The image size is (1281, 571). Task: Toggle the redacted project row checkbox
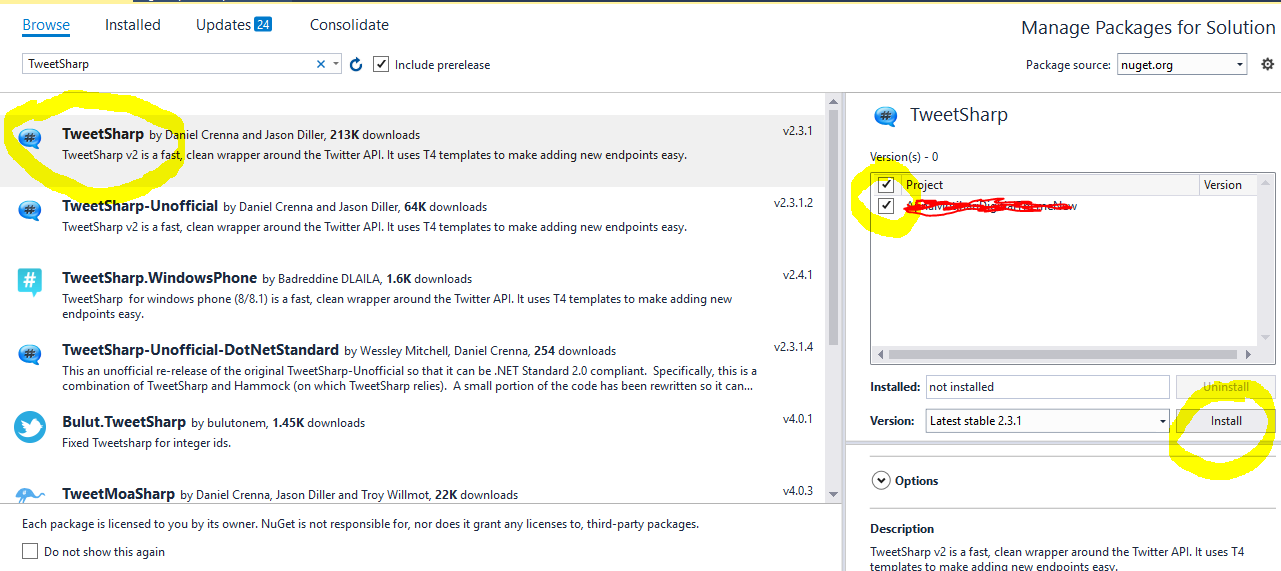tap(886, 206)
